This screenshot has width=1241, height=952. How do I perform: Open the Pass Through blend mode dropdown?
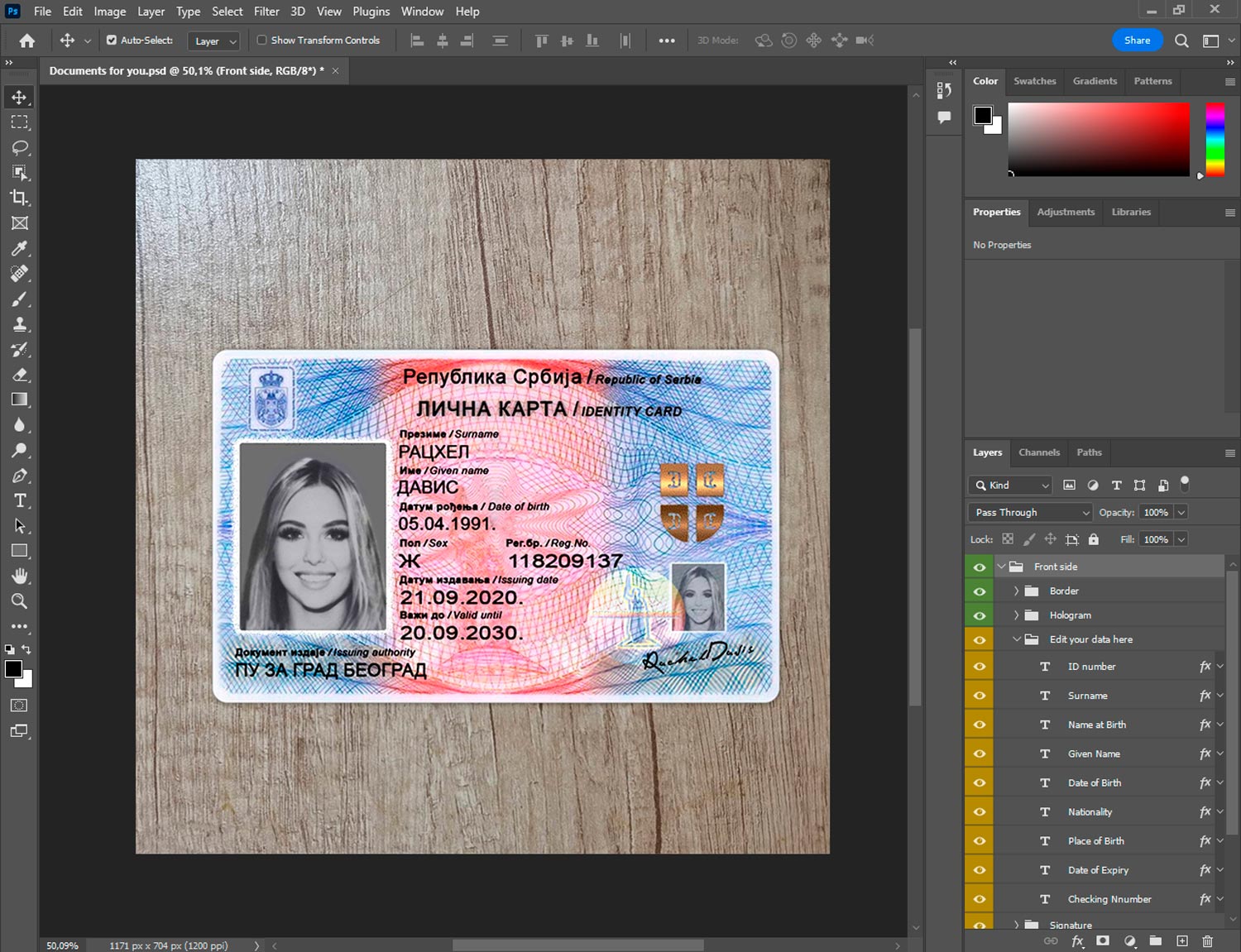pyautogui.click(x=1031, y=512)
